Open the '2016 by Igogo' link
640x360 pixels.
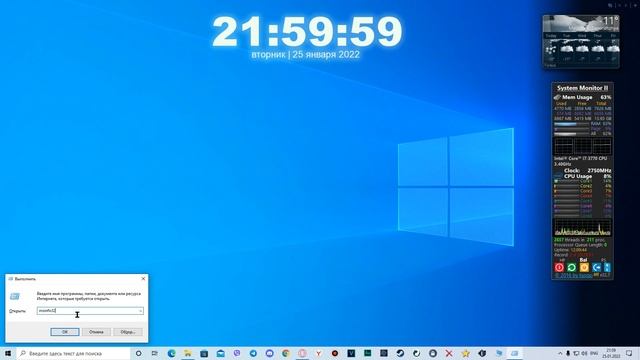574,276
